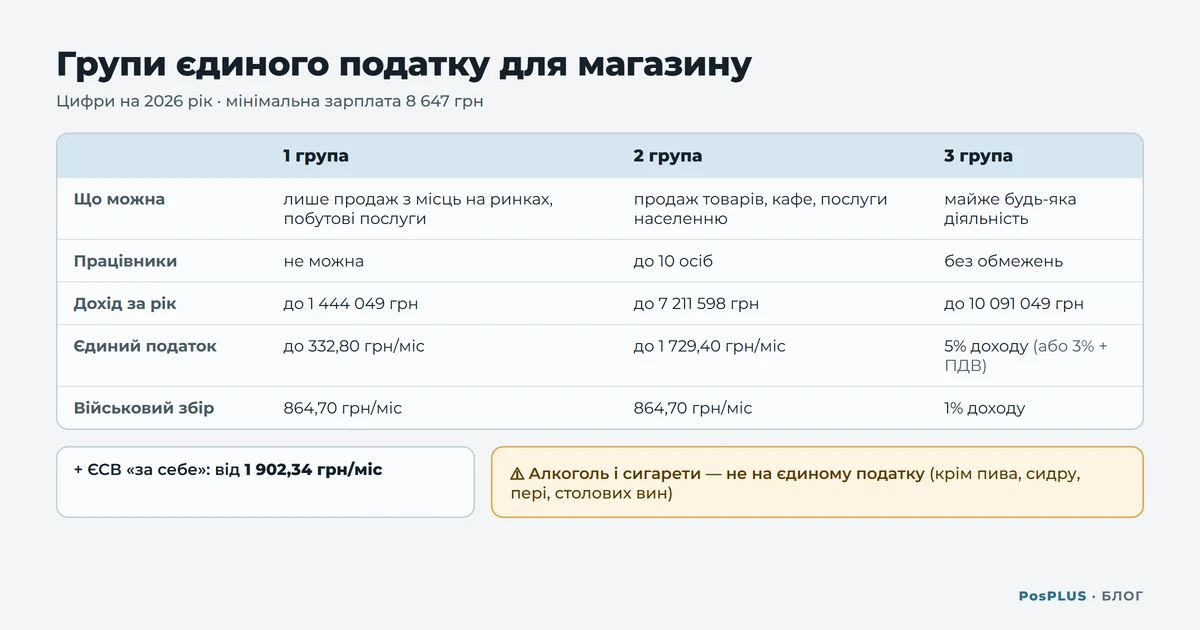Click cell '5% доходу (або 3% + ПДВ)'
The height and width of the screenshot is (630, 1200).
[x=1026, y=356]
